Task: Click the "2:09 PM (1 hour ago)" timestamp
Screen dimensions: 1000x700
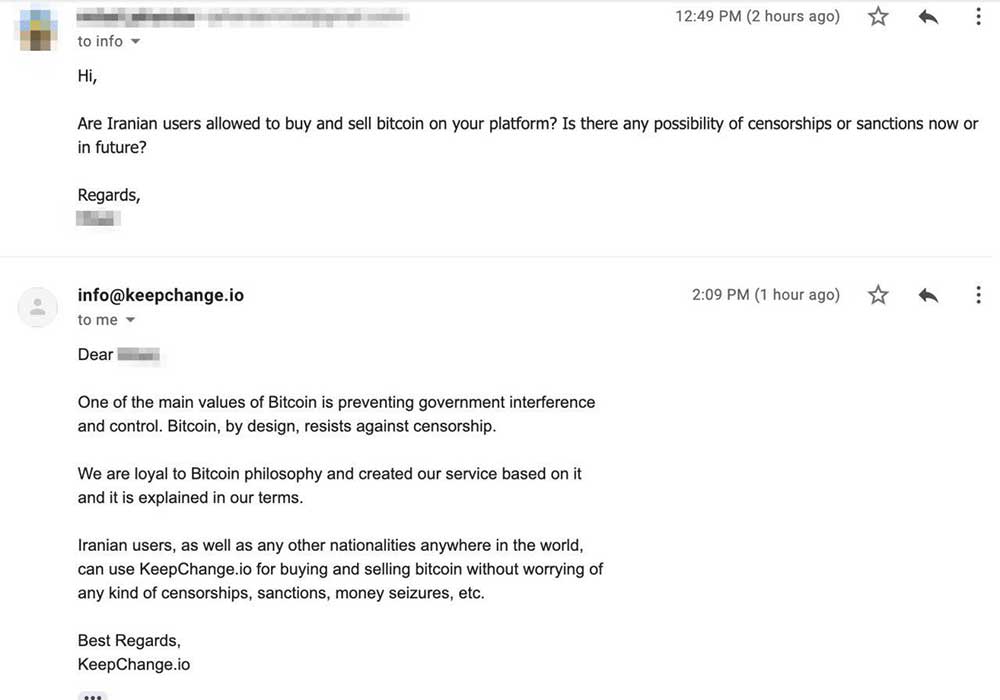Action: click(x=765, y=295)
